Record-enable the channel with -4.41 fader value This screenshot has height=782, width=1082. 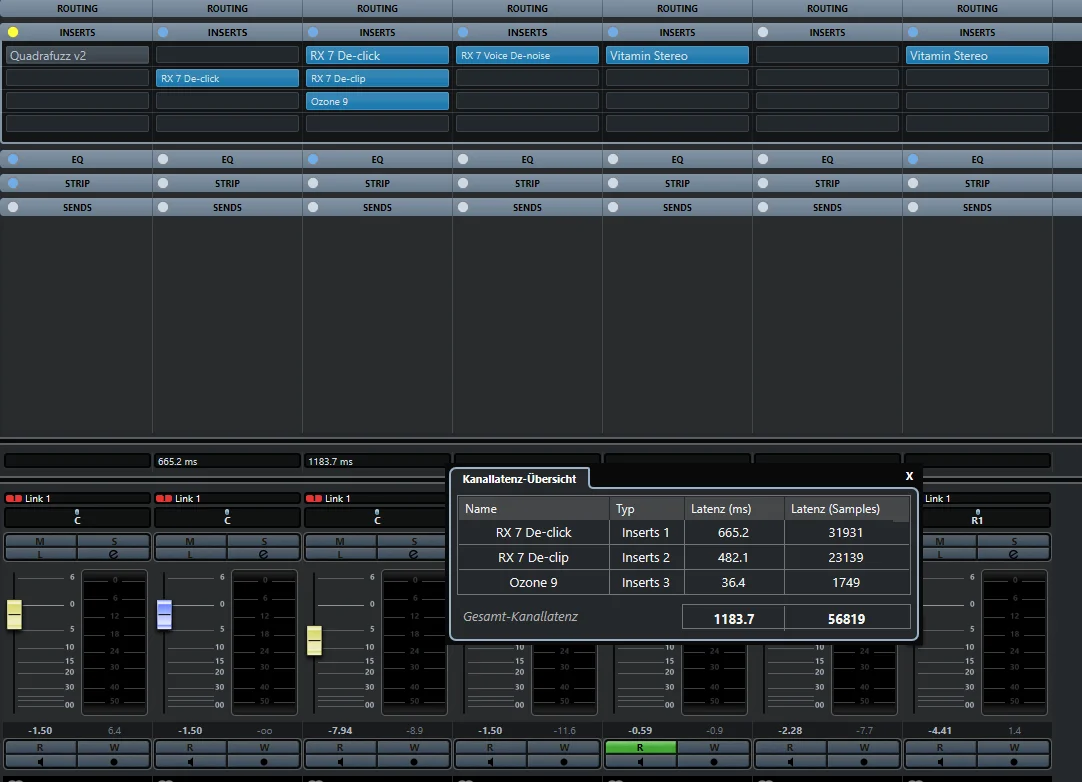point(1014,762)
